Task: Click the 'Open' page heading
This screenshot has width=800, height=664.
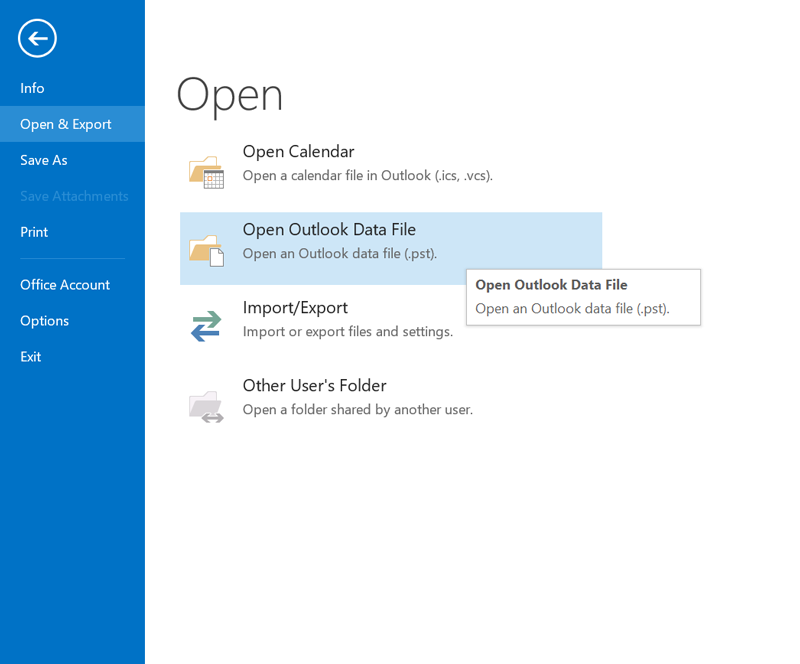Action: click(x=230, y=96)
